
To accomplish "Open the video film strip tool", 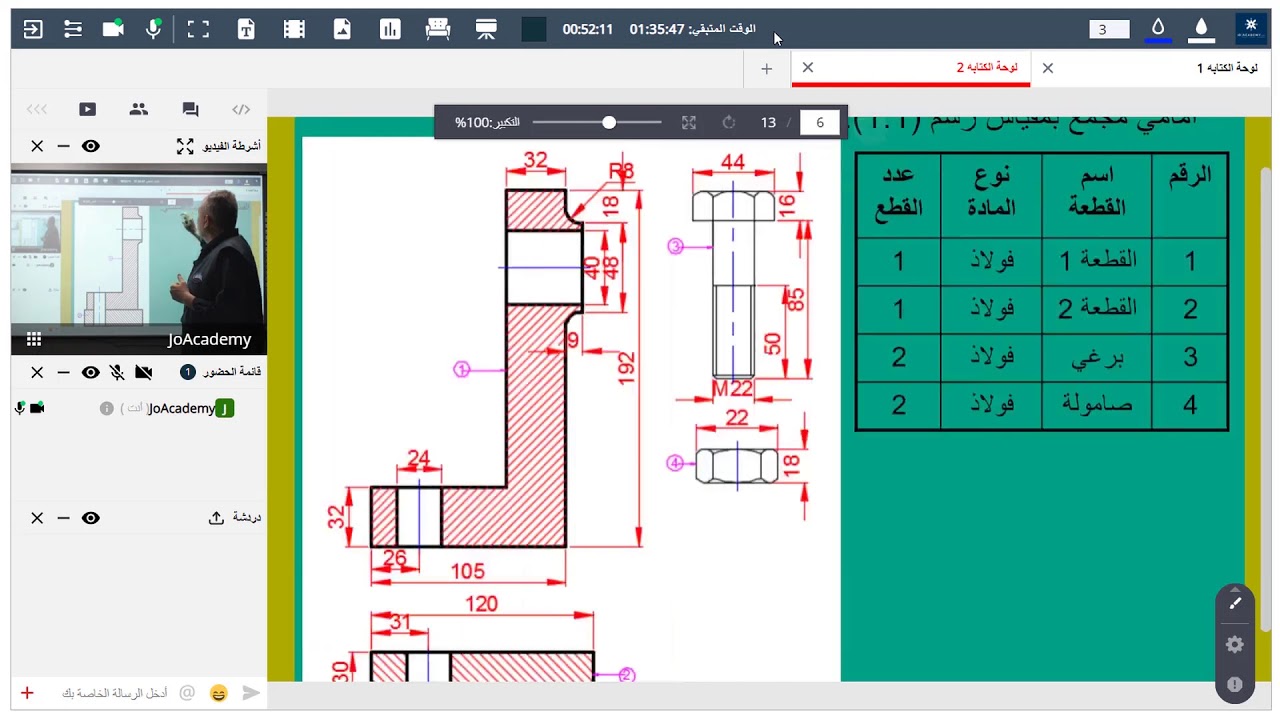I will (x=294, y=29).
